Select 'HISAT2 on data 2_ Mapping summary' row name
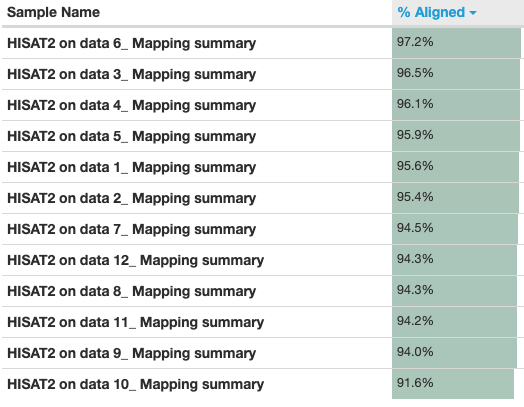The width and height of the screenshot is (524, 407). click(132, 198)
